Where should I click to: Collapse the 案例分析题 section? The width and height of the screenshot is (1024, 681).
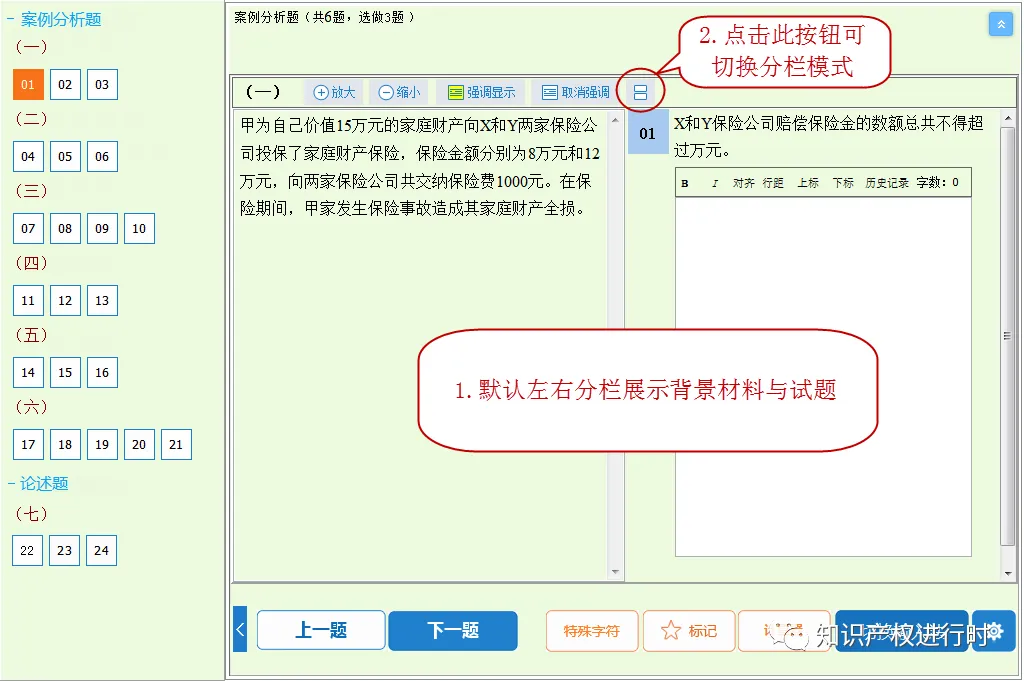point(9,19)
